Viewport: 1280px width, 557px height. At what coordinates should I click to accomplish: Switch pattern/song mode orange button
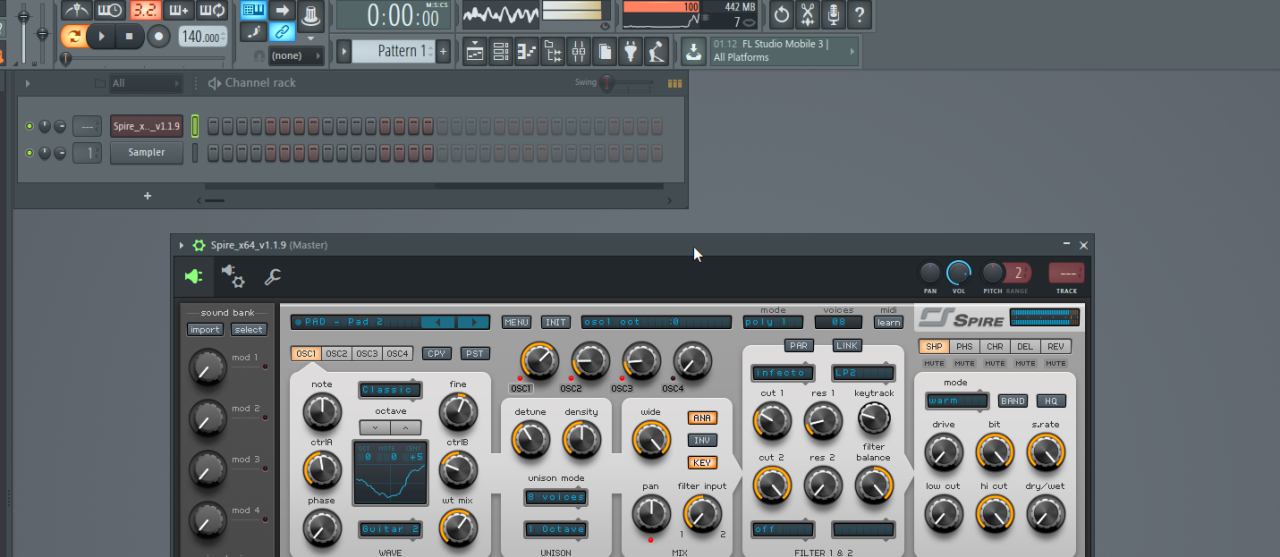point(73,36)
